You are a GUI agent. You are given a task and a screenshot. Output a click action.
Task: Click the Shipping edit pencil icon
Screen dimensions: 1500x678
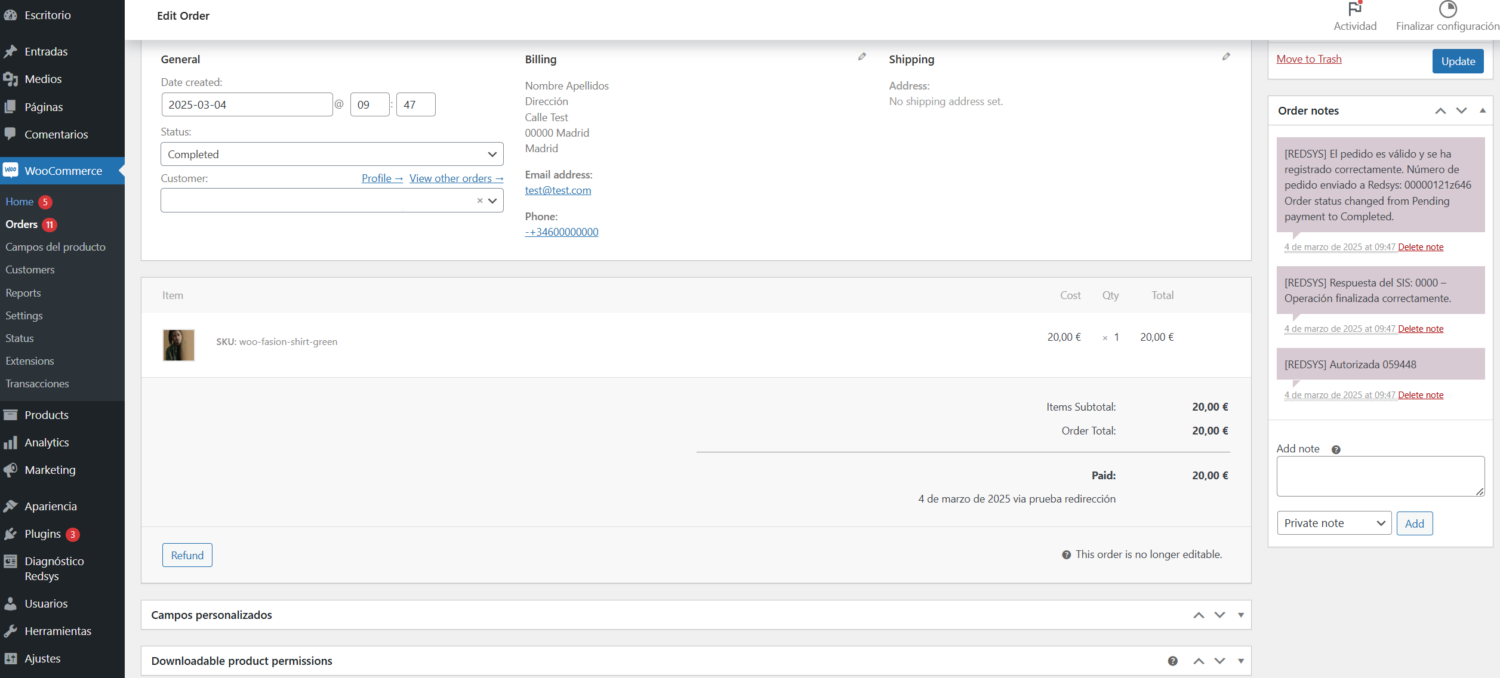tap(1226, 57)
